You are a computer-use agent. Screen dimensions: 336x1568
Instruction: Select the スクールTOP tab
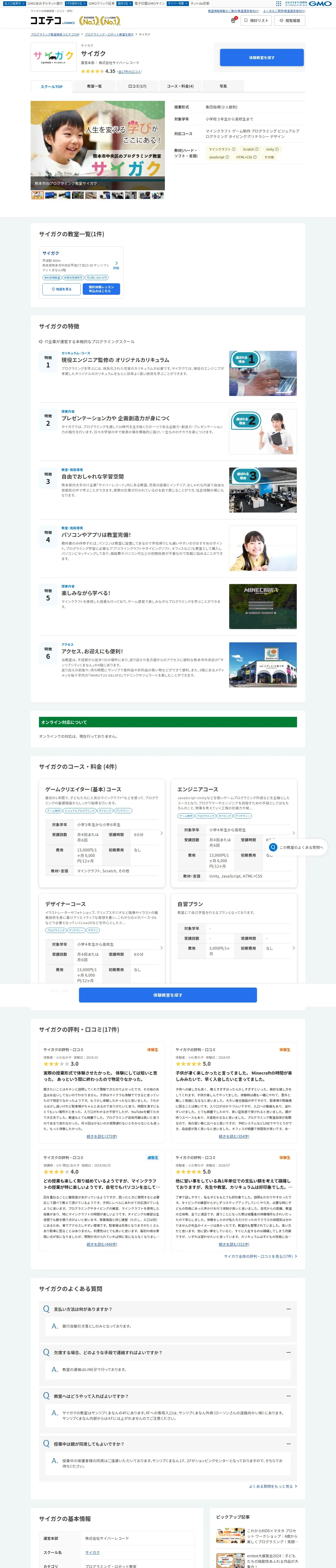[x=51, y=87]
